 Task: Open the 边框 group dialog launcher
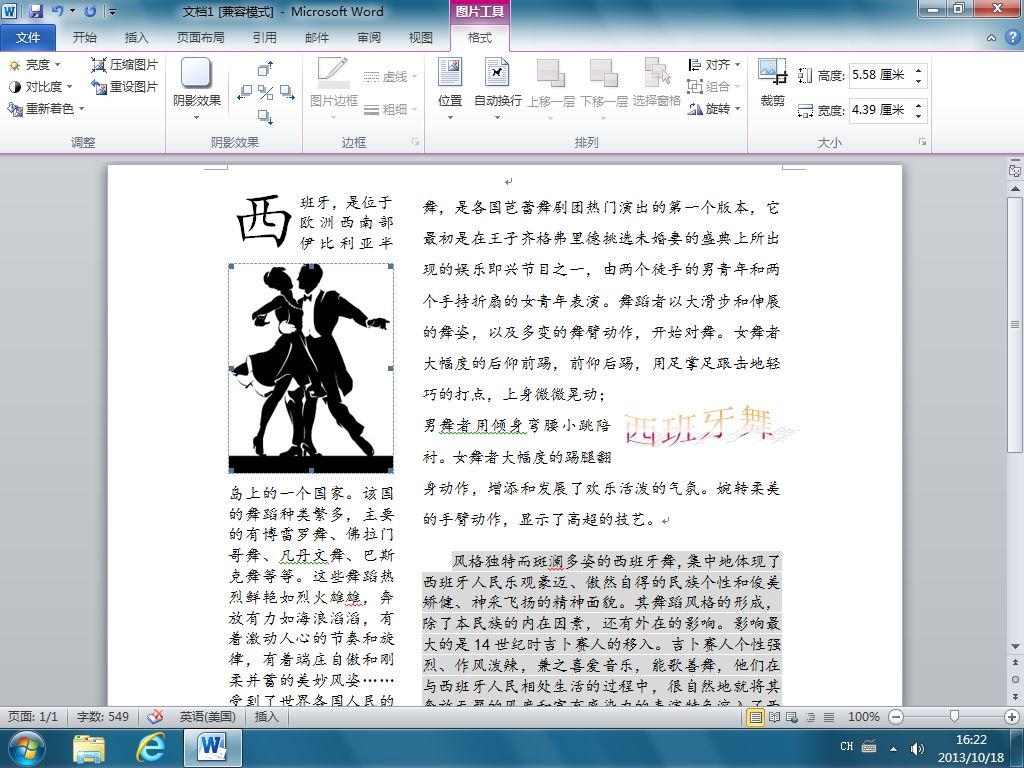point(415,142)
